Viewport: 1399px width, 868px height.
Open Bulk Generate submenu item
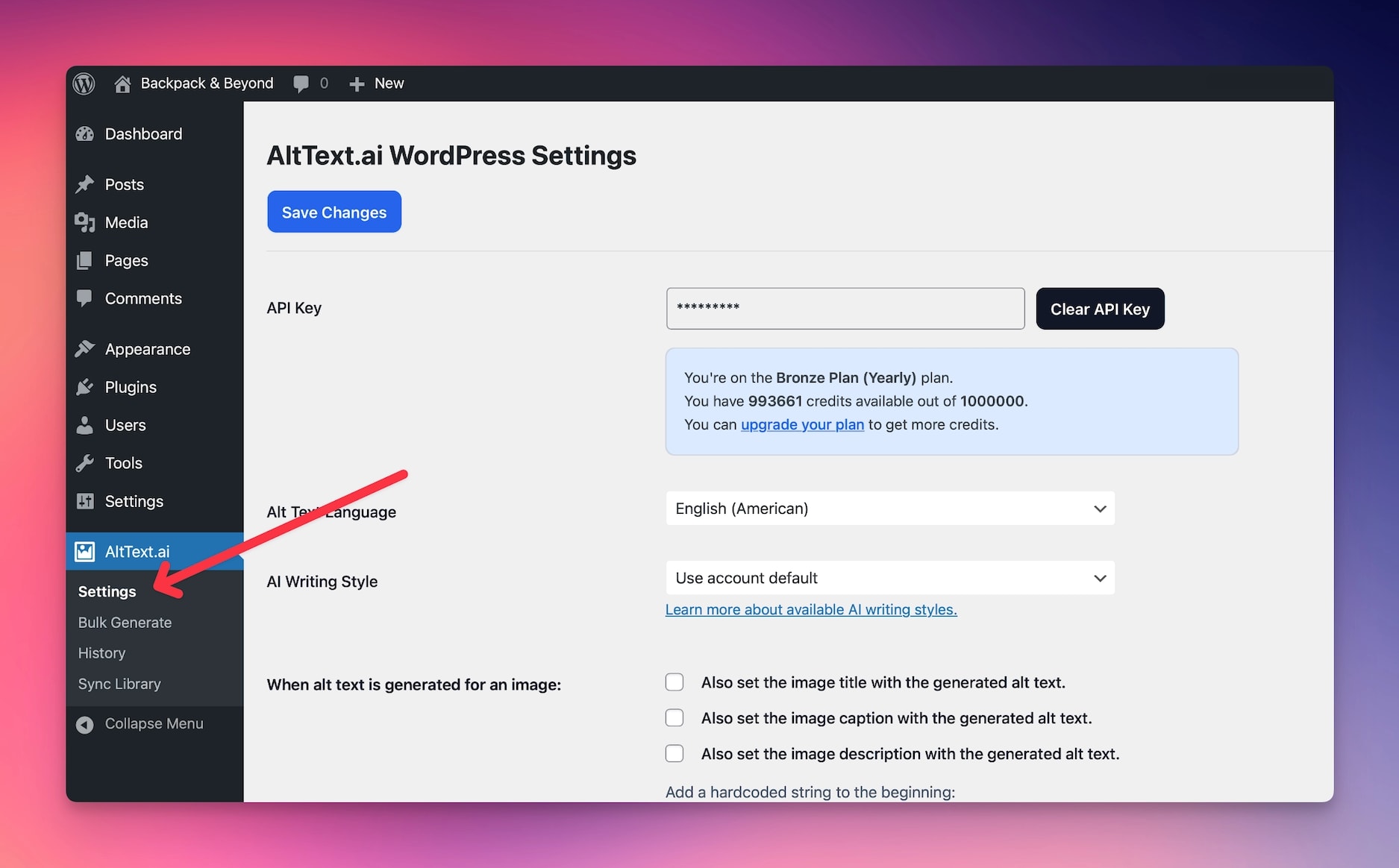coord(125,623)
